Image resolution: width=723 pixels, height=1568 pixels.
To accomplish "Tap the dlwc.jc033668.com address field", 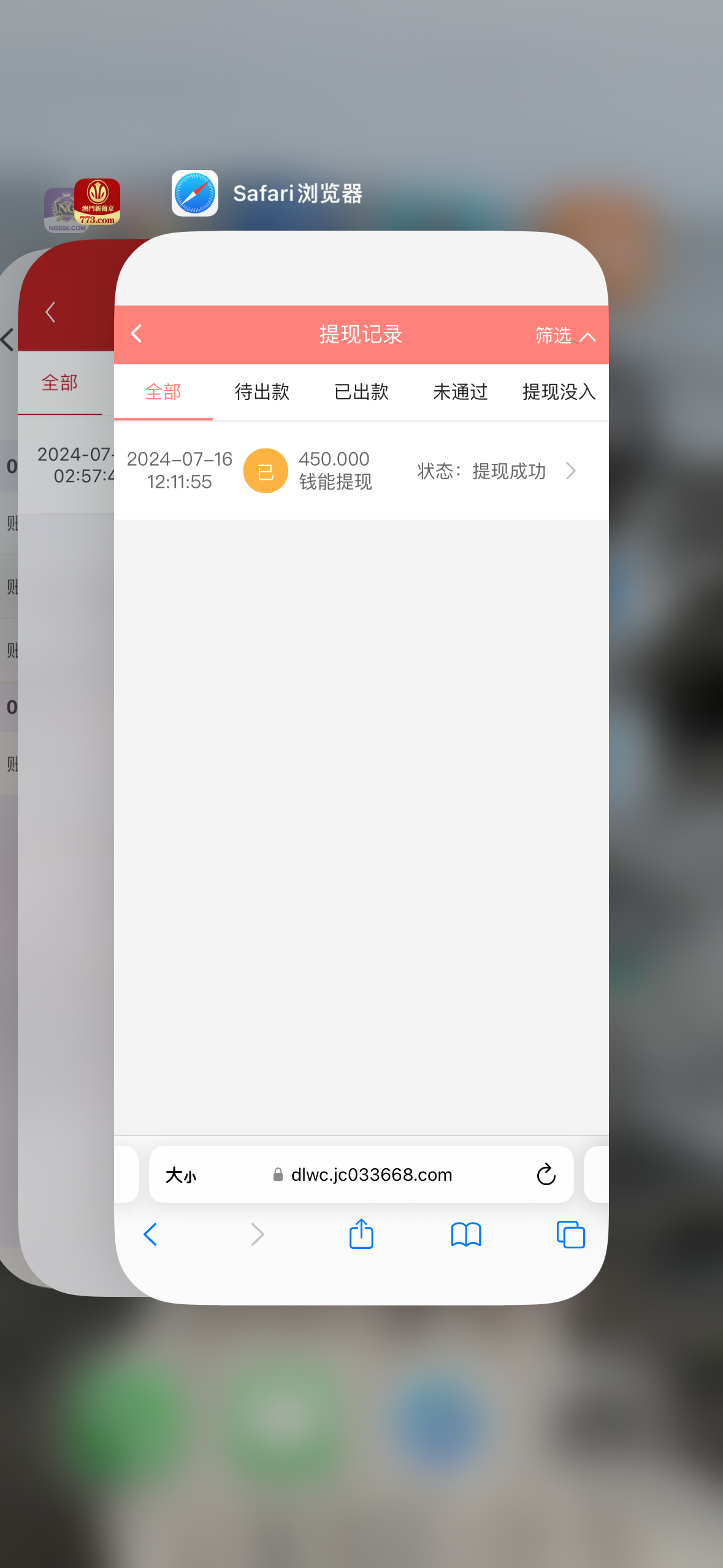I will click(x=370, y=1174).
